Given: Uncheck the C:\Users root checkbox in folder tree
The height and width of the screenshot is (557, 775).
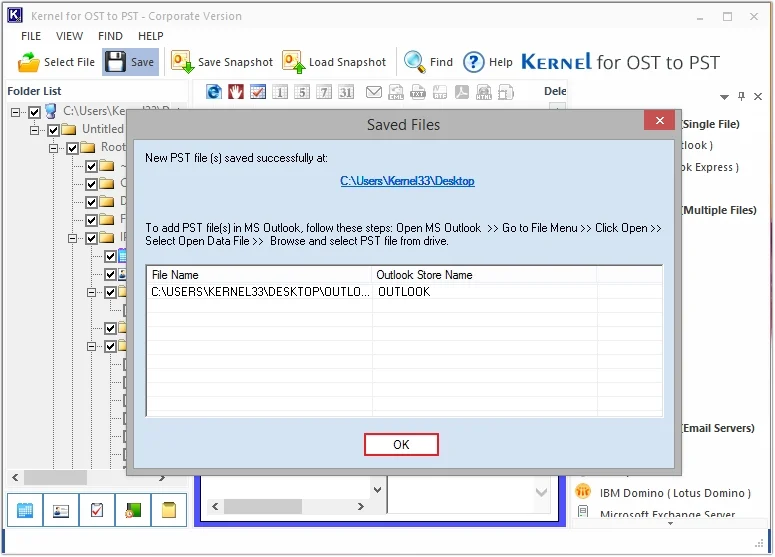Looking at the screenshot, I should tap(35, 112).
